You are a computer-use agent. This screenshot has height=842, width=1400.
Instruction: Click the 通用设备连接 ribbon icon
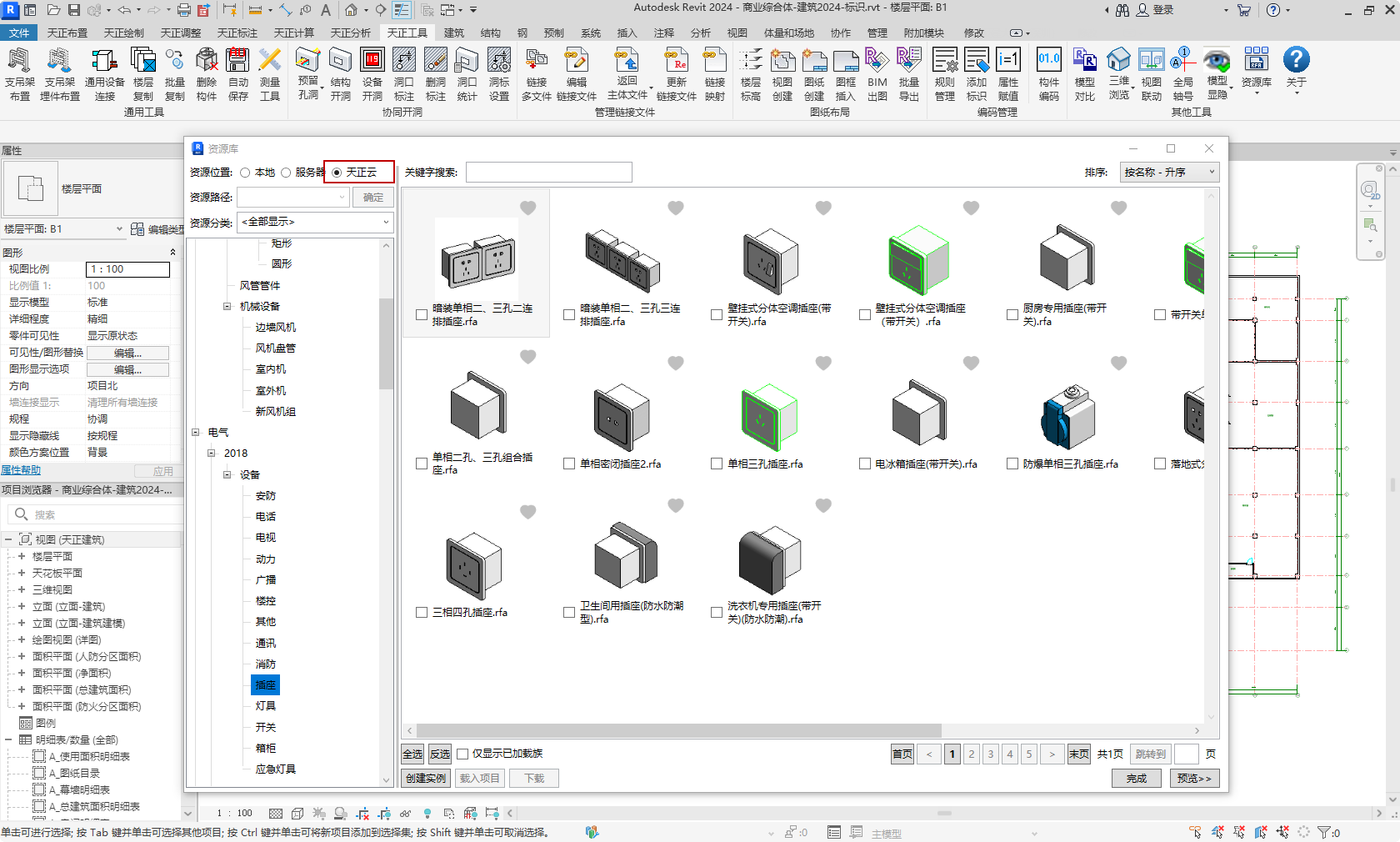click(104, 74)
